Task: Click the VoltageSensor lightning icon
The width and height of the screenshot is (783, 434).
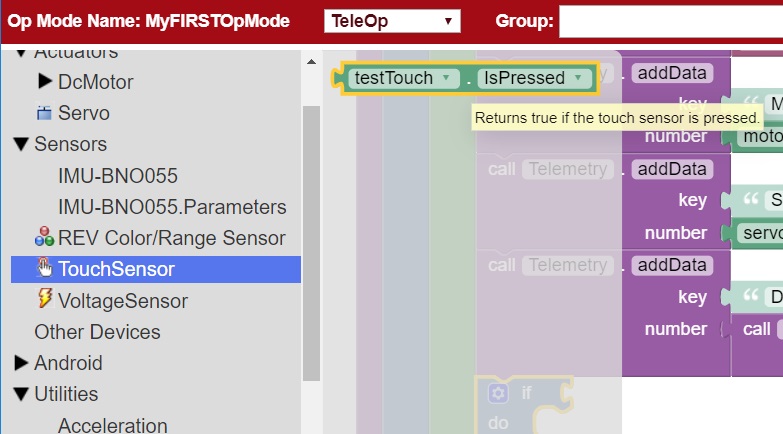Action: [44, 299]
